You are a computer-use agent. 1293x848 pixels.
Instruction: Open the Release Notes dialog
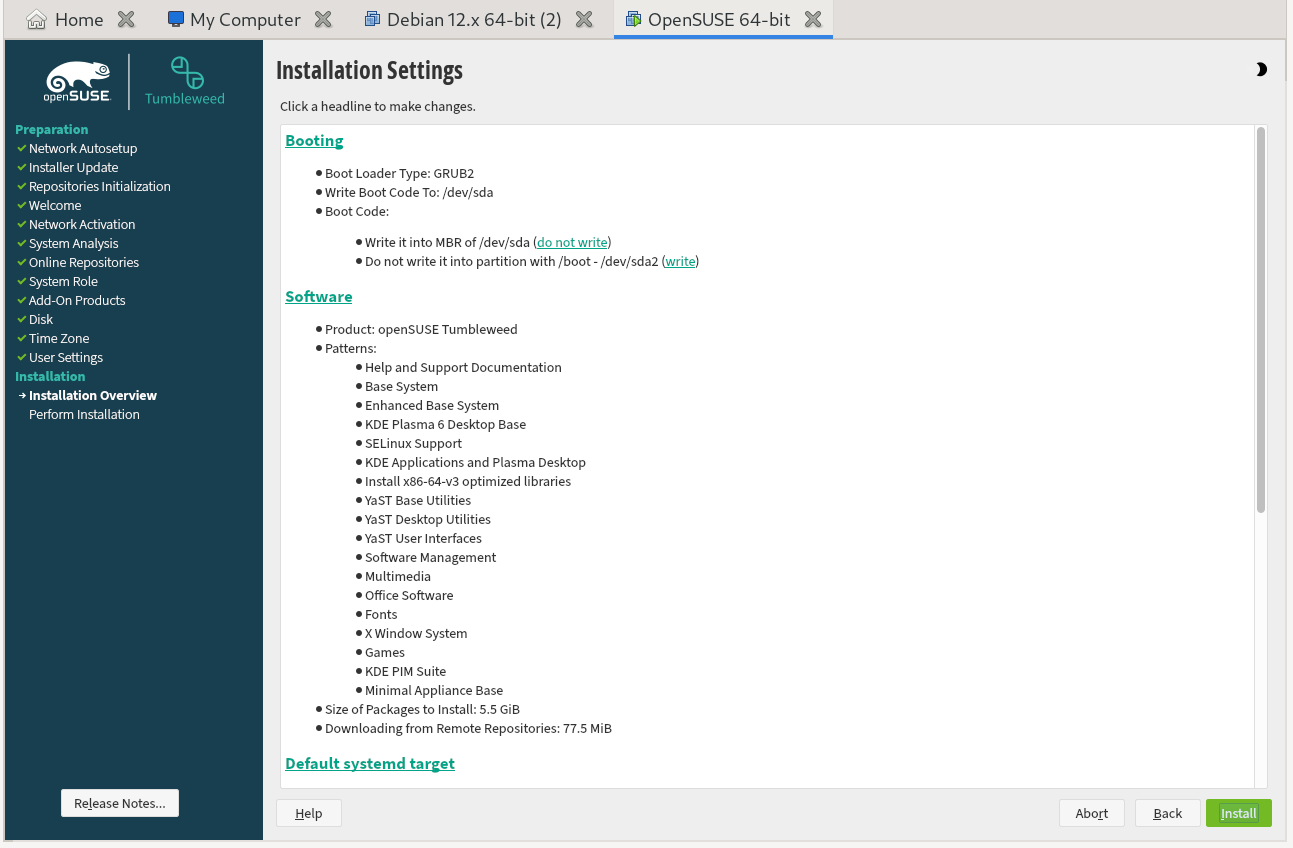click(120, 803)
